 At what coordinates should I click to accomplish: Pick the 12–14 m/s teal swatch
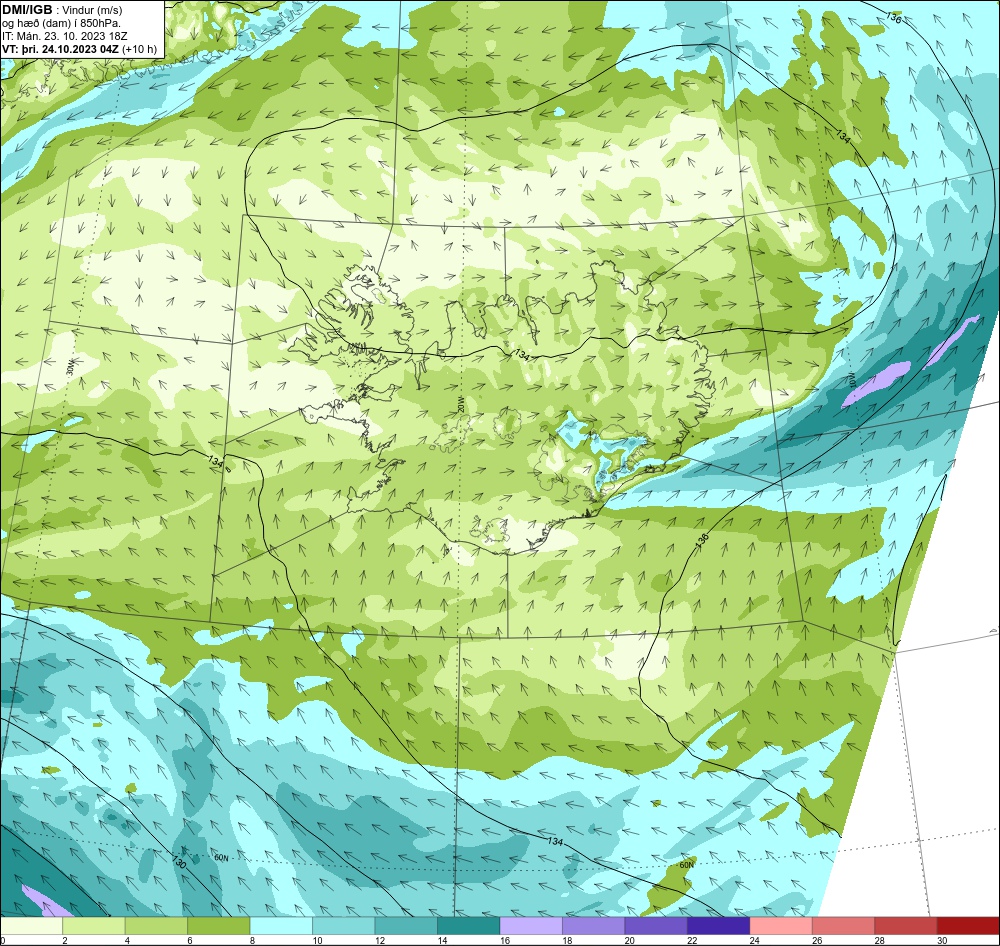click(406, 926)
